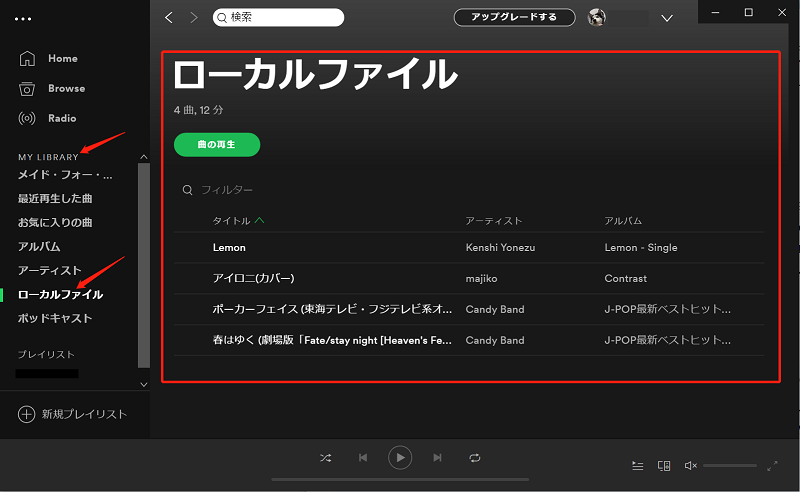Skip to next track
This screenshot has width=800, height=492.
(437, 458)
